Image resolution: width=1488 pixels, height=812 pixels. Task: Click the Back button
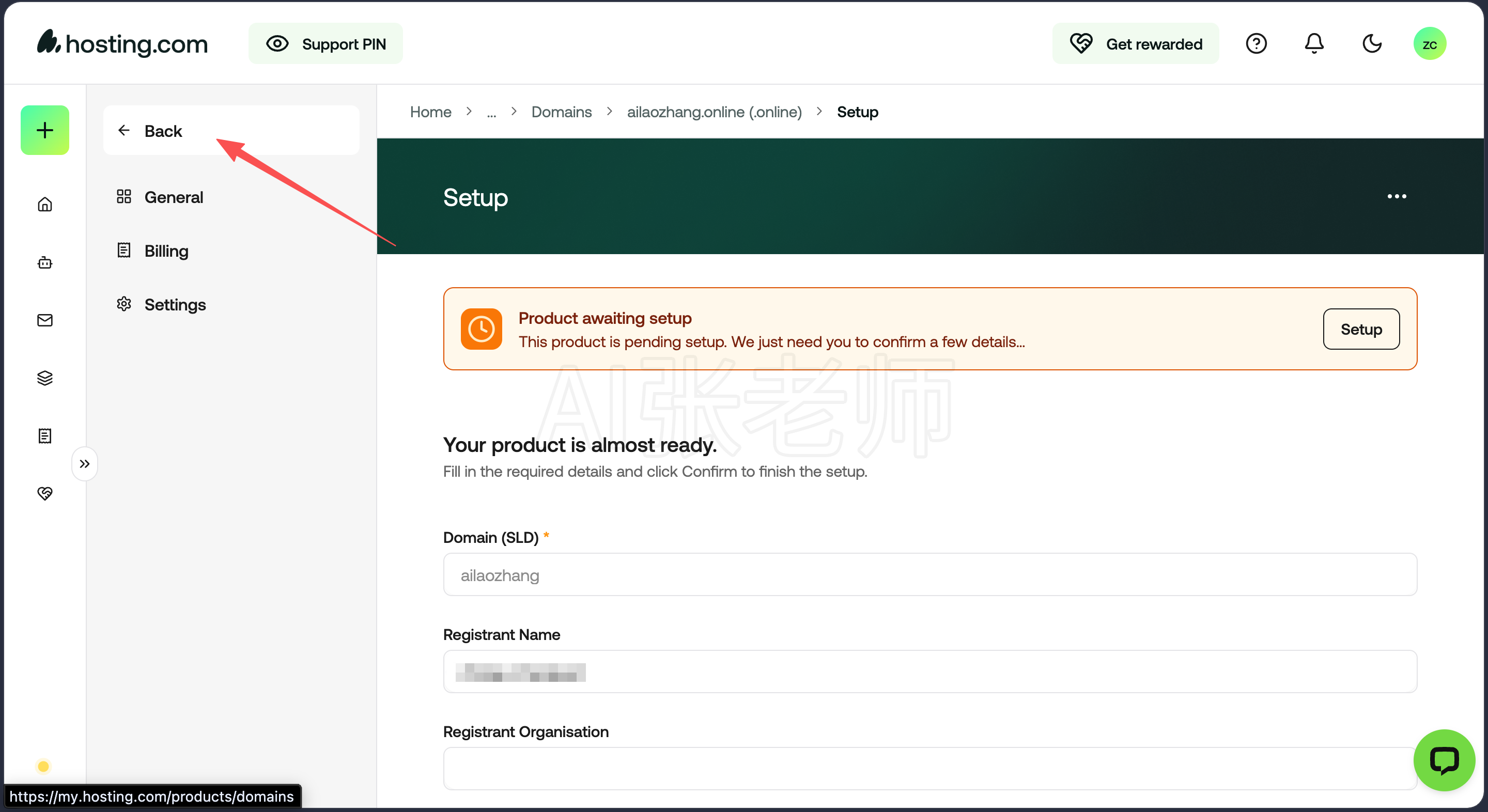click(231, 131)
